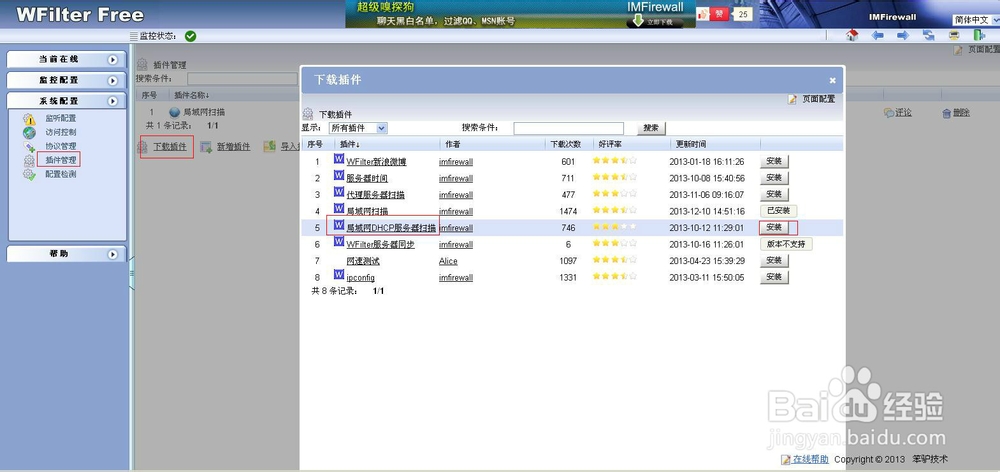
Task: Open the 简体中文 language dropdown
Action: point(976,20)
